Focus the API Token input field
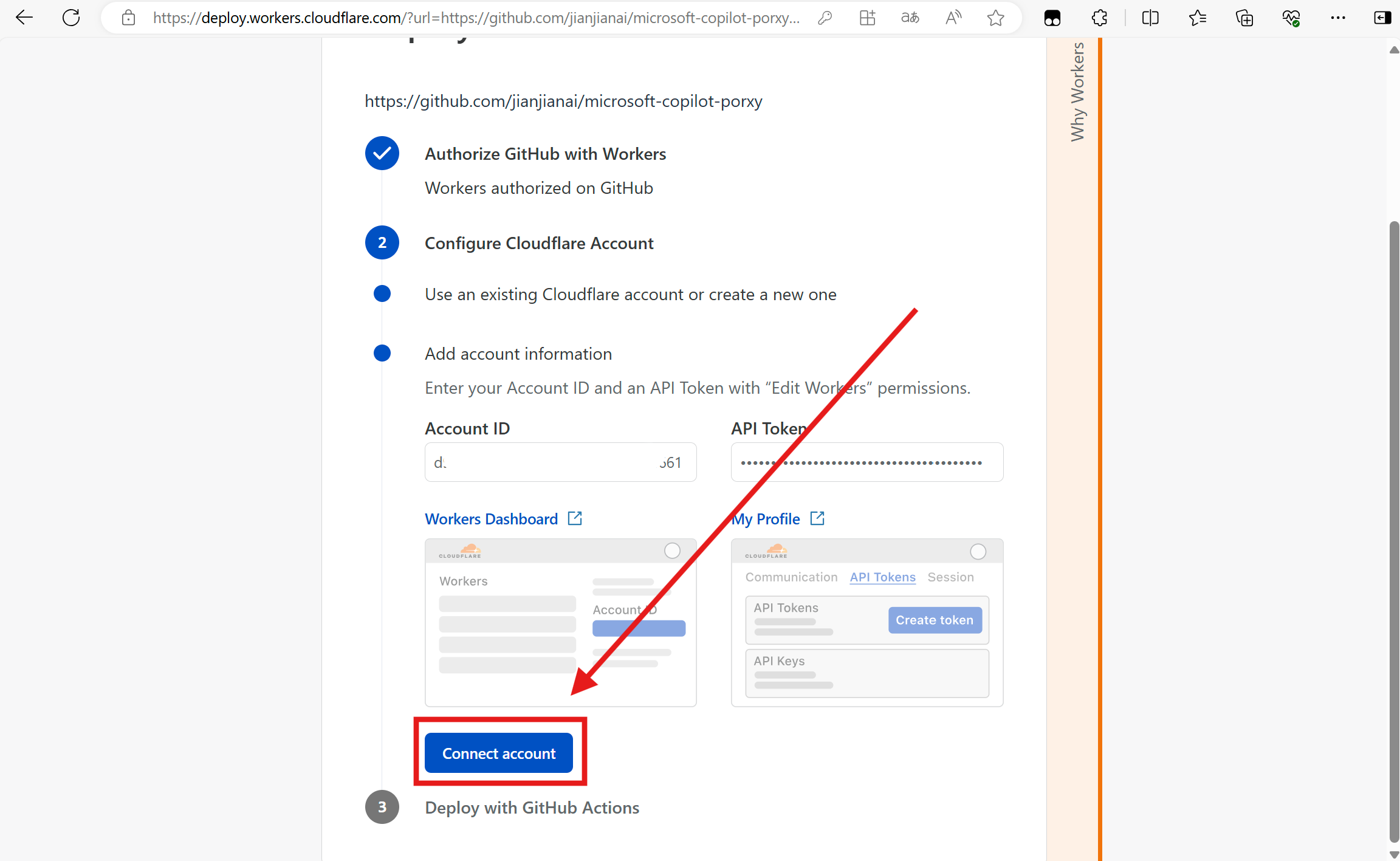 click(866, 462)
